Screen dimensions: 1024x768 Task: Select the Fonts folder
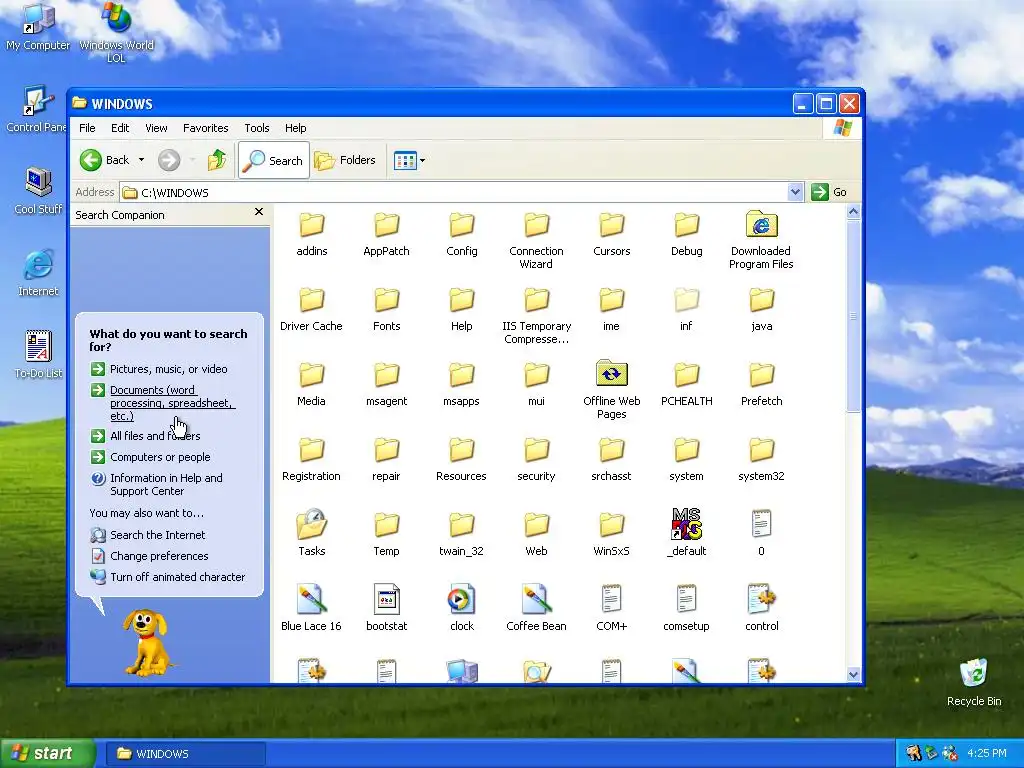pos(387,309)
